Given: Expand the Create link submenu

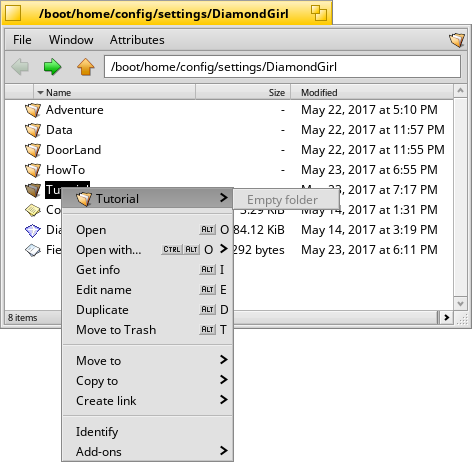Looking at the screenshot, I should (148, 400).
